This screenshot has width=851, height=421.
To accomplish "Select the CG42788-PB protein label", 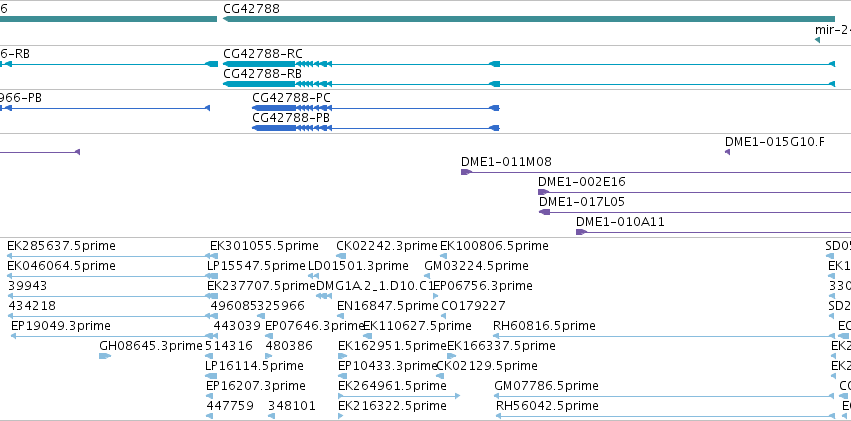I will (x=291, y=118).
